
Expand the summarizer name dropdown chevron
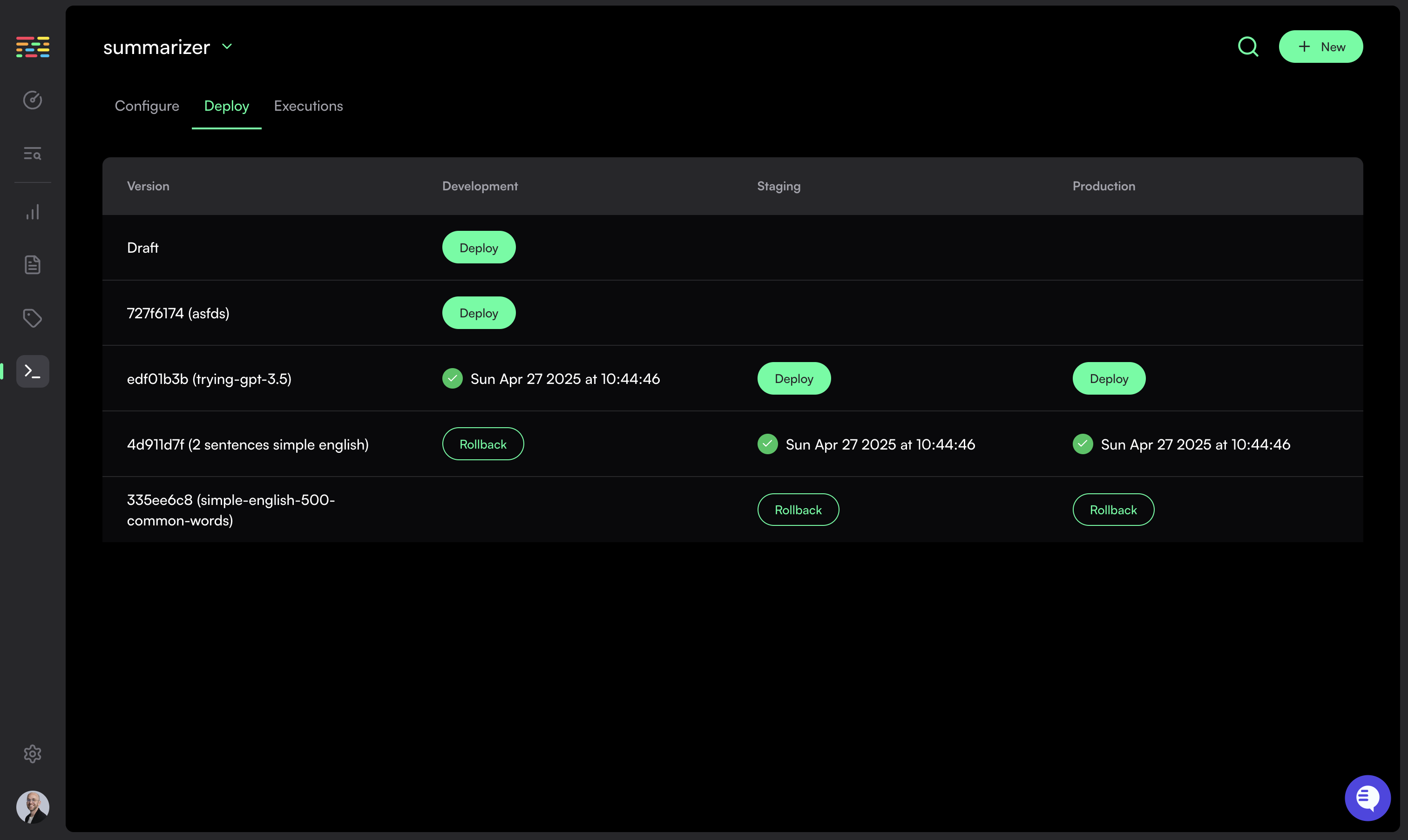coord(227,47)
